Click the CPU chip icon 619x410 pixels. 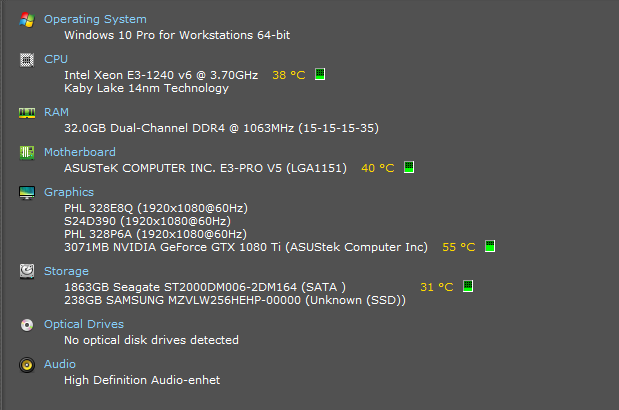[27, 60]
